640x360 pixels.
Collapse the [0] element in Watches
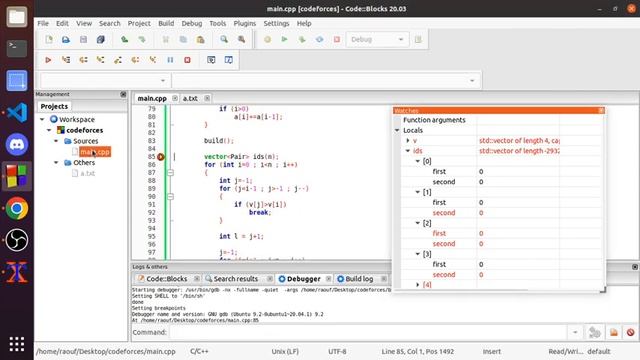tap(418, 161)
